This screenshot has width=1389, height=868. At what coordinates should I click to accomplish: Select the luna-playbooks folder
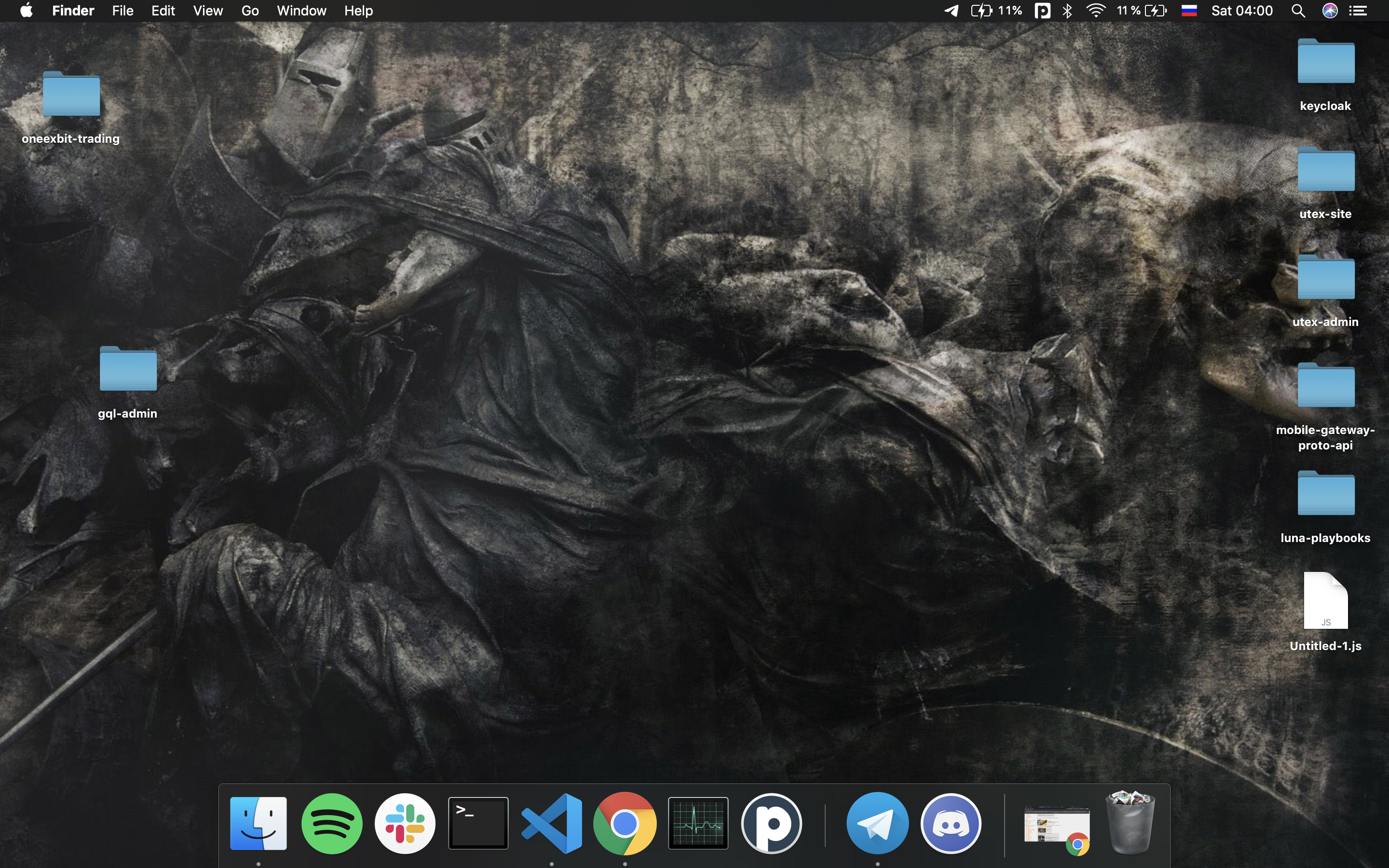coord(1326,492)
